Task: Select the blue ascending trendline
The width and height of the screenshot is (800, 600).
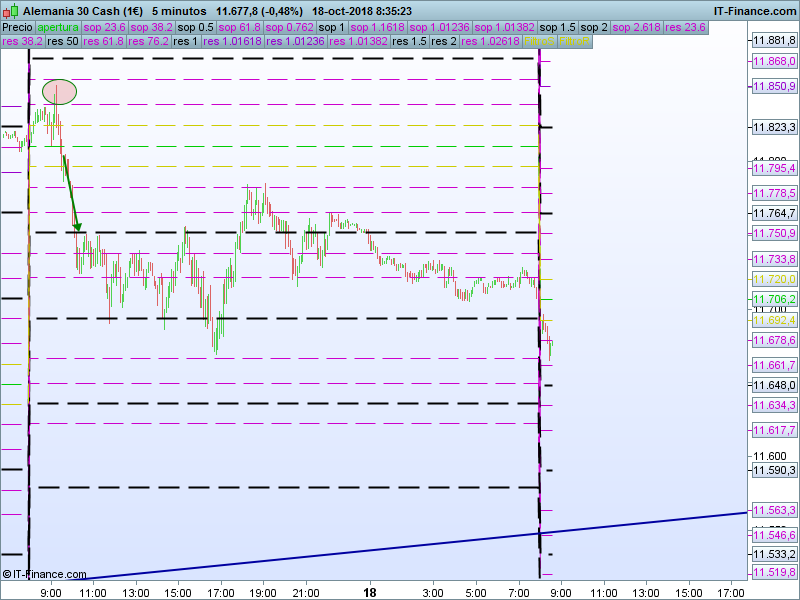Action: click(400, 547)
